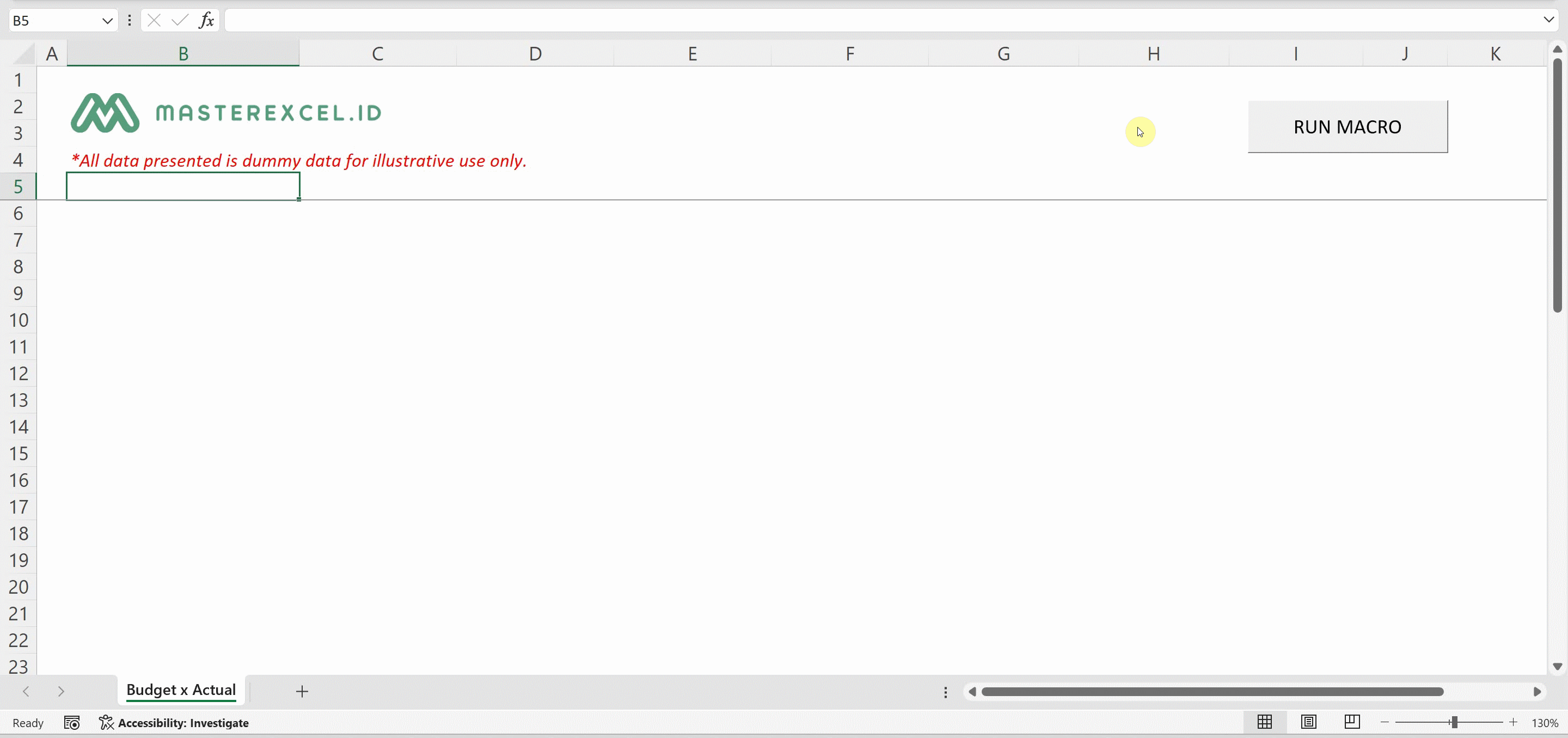Click the Cancel entry X icon
This screenshot has width=1568, height=738.
point(154,20)
